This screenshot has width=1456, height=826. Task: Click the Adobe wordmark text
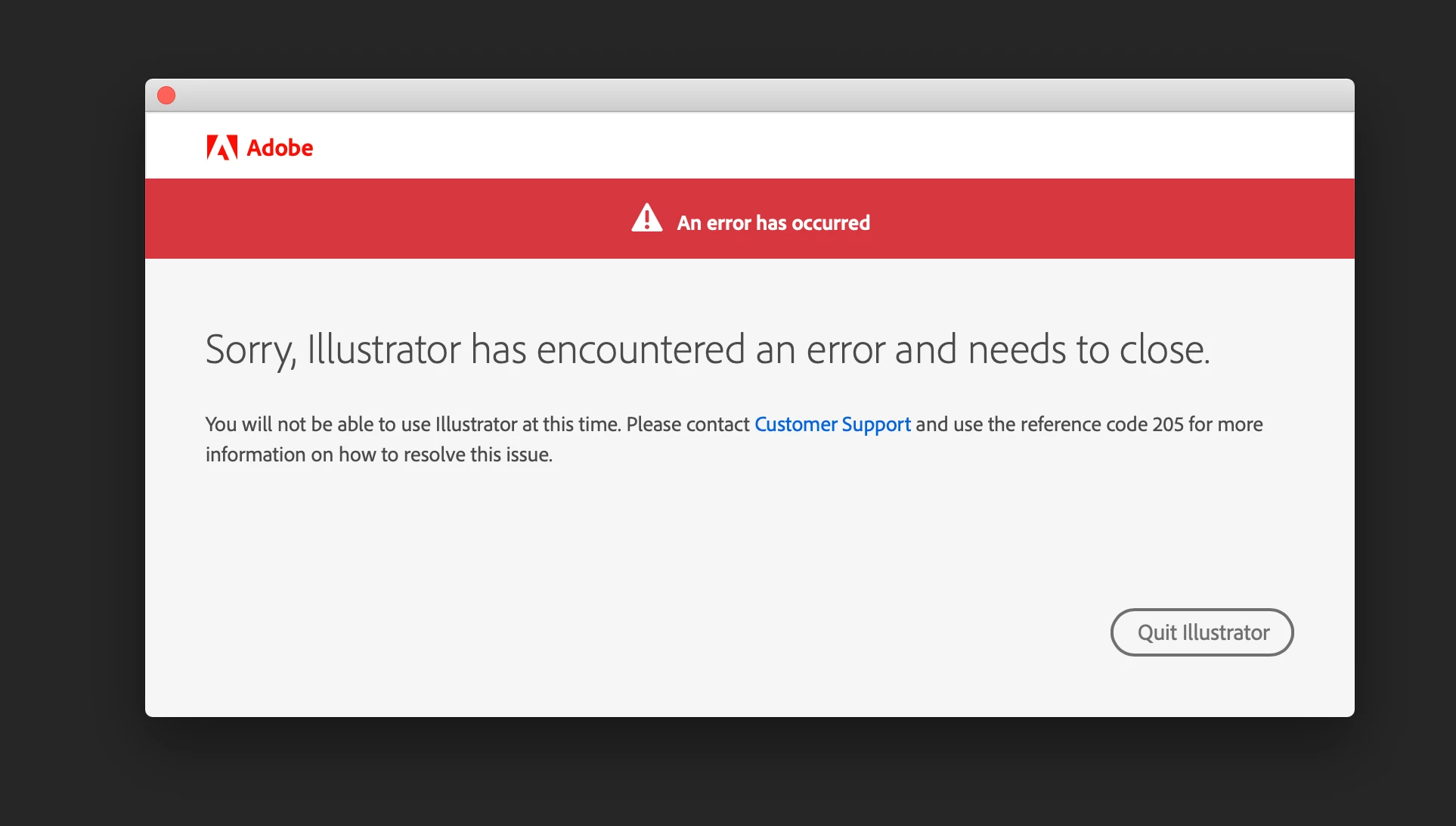coord(280,148)
